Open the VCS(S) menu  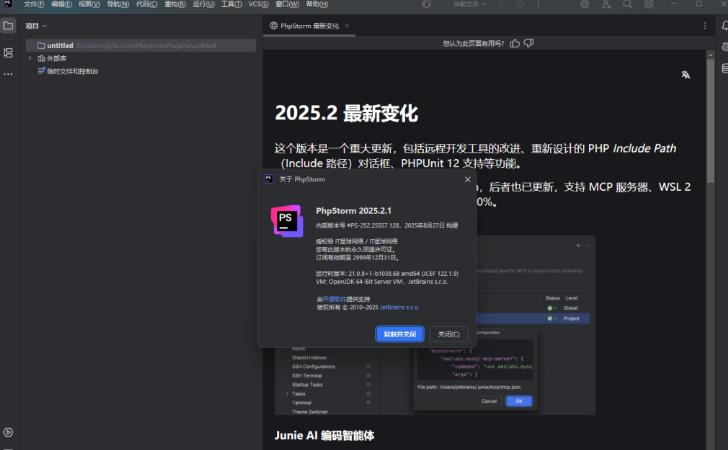258,4
